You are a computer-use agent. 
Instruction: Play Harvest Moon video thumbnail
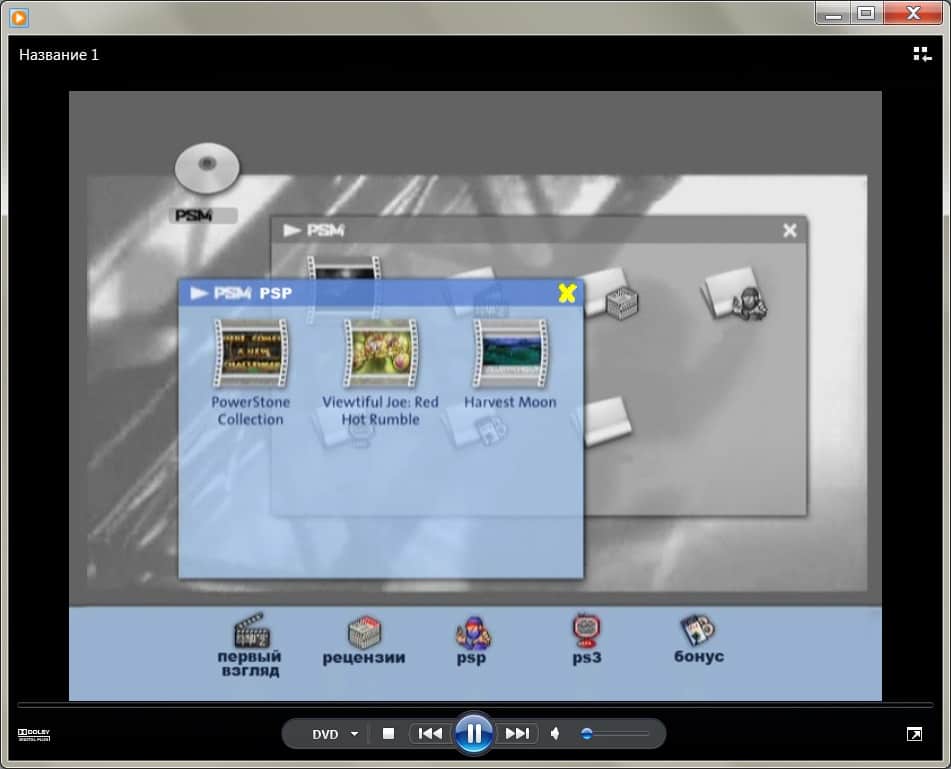click(510, 353)
